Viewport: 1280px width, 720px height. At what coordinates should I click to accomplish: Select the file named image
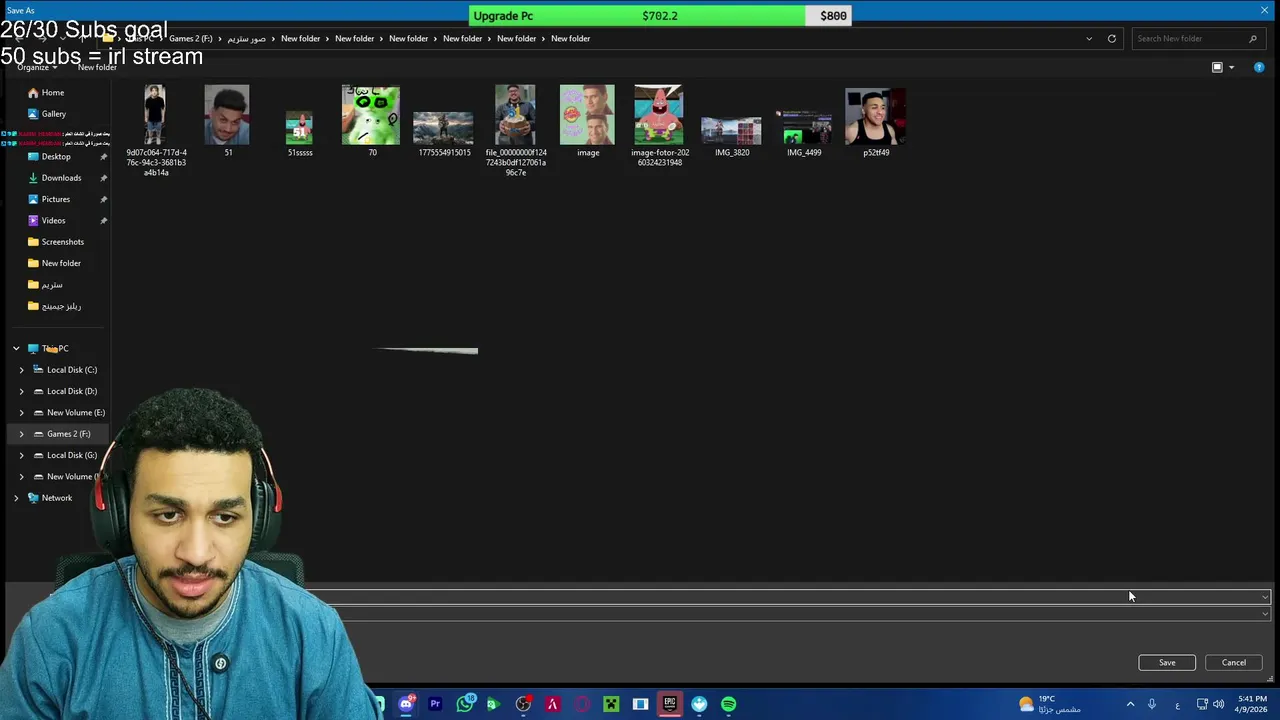pos(587,121)
